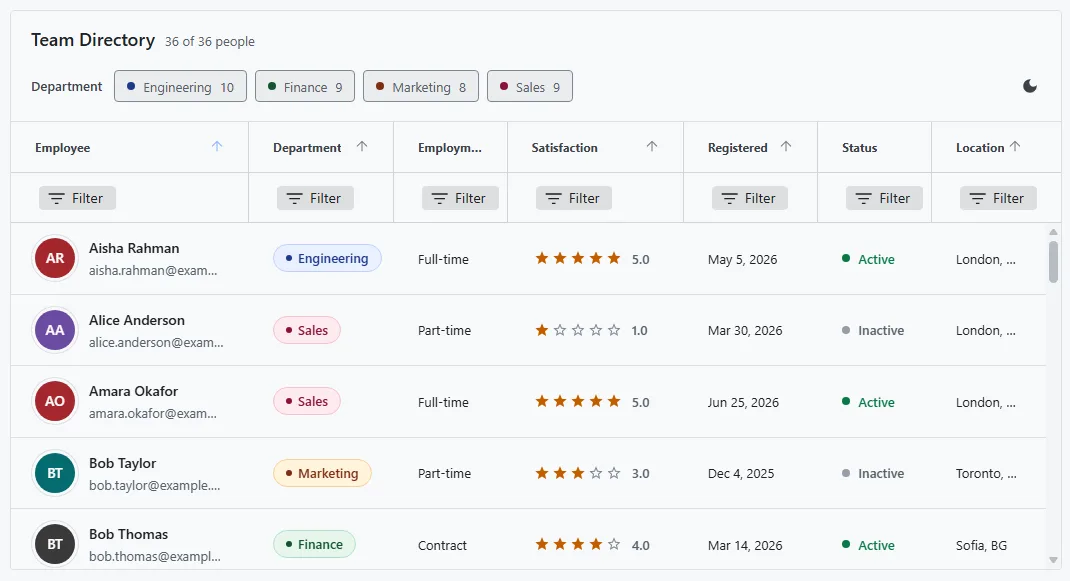Click the truncated Employment column header
The height and width of the screenshot is (581, 1070).
pos(450,147)
